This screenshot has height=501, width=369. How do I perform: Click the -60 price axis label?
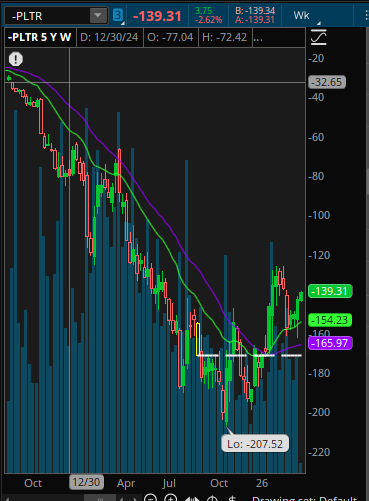[316, 137]
